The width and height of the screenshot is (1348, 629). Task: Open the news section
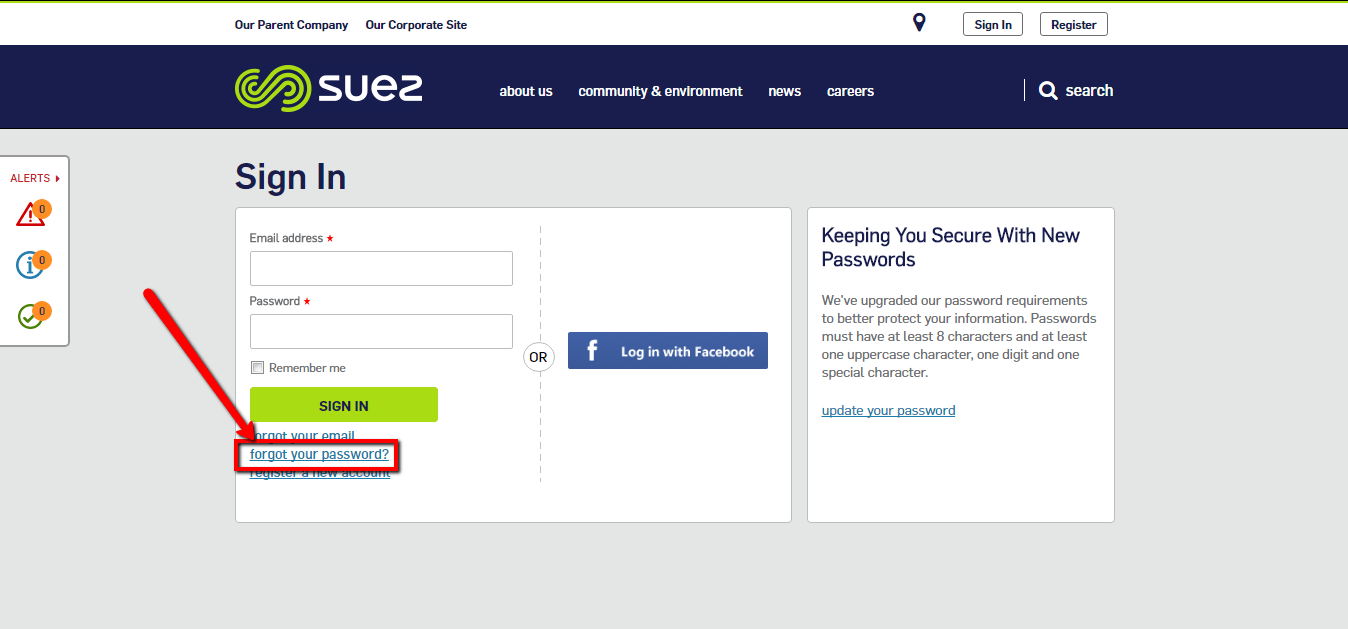tap(784, 91)
